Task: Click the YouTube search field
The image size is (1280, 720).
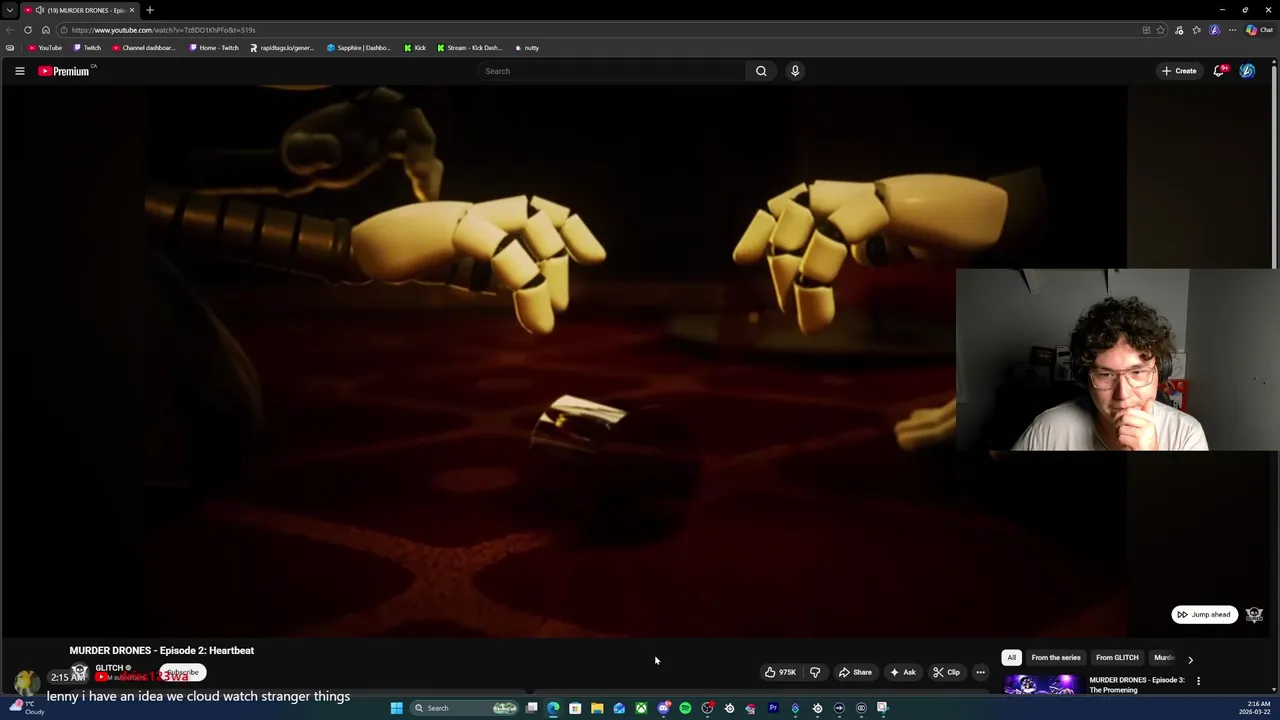Action: pos(612,71)
